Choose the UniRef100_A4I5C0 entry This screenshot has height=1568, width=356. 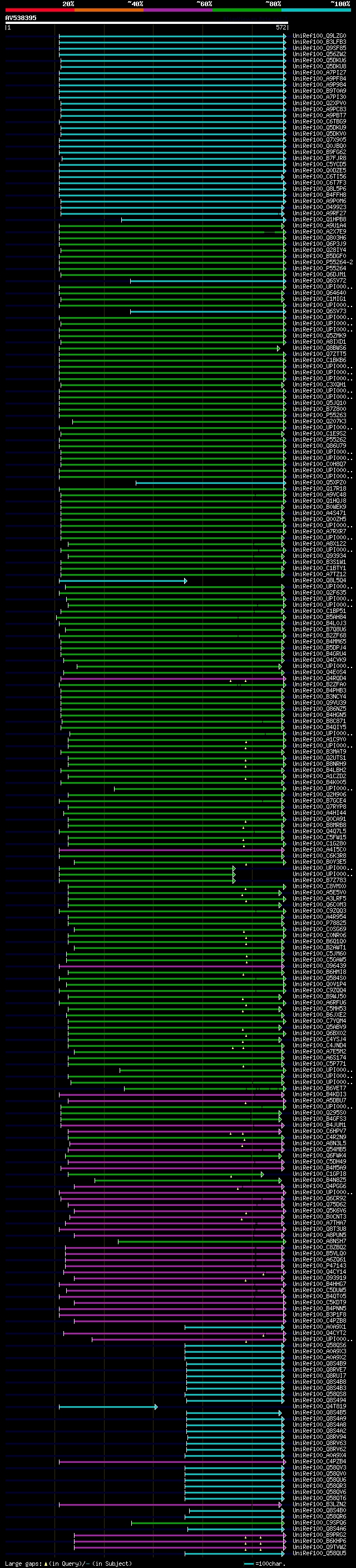point(319,850)
